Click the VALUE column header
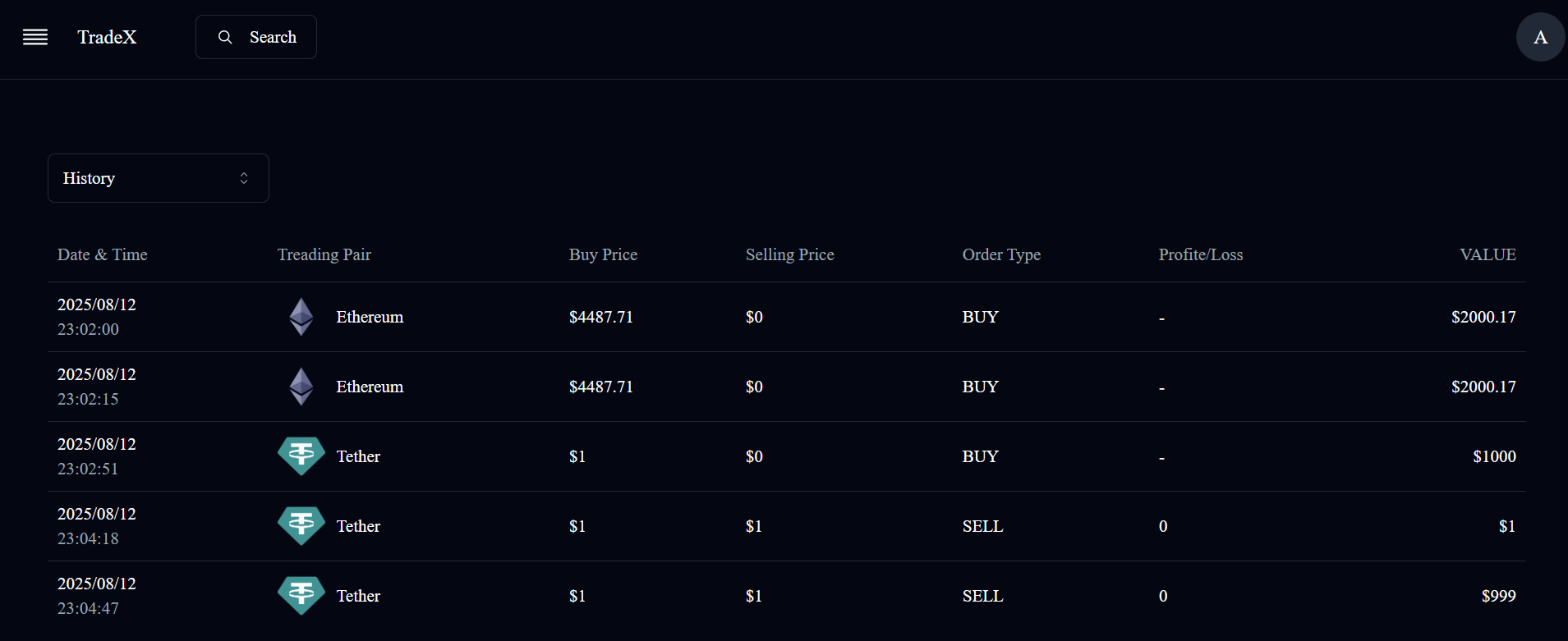This screenshot has width=1568, height=641. (x=1488, y=254)
